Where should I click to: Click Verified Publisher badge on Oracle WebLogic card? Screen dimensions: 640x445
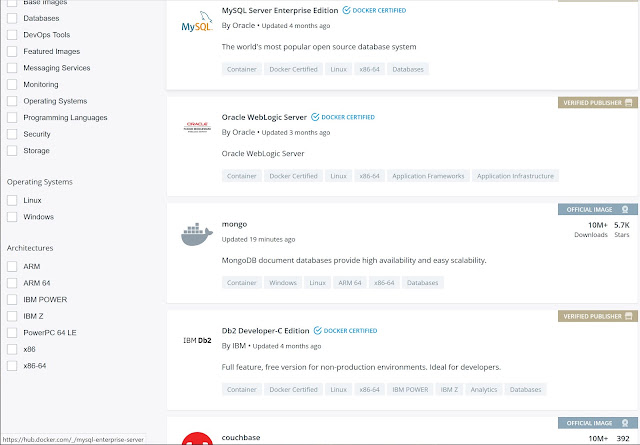(x=598, y=102)
